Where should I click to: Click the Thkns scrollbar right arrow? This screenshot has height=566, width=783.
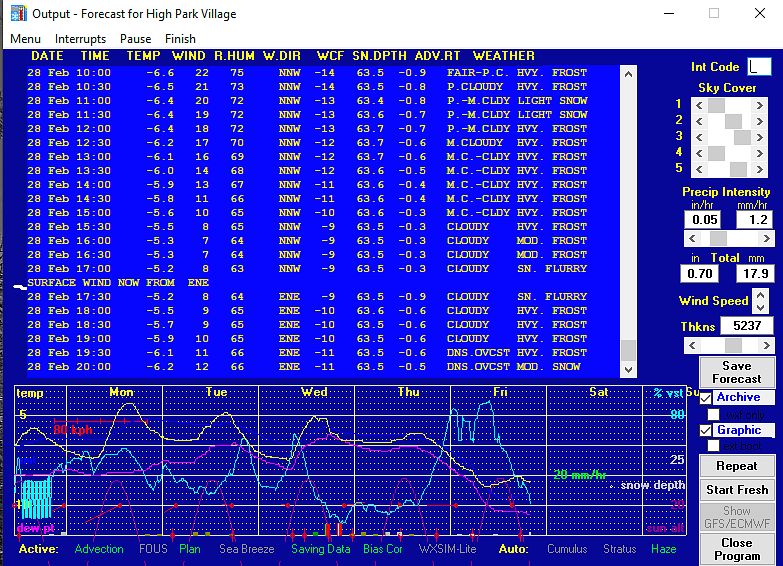pos(766,345)
